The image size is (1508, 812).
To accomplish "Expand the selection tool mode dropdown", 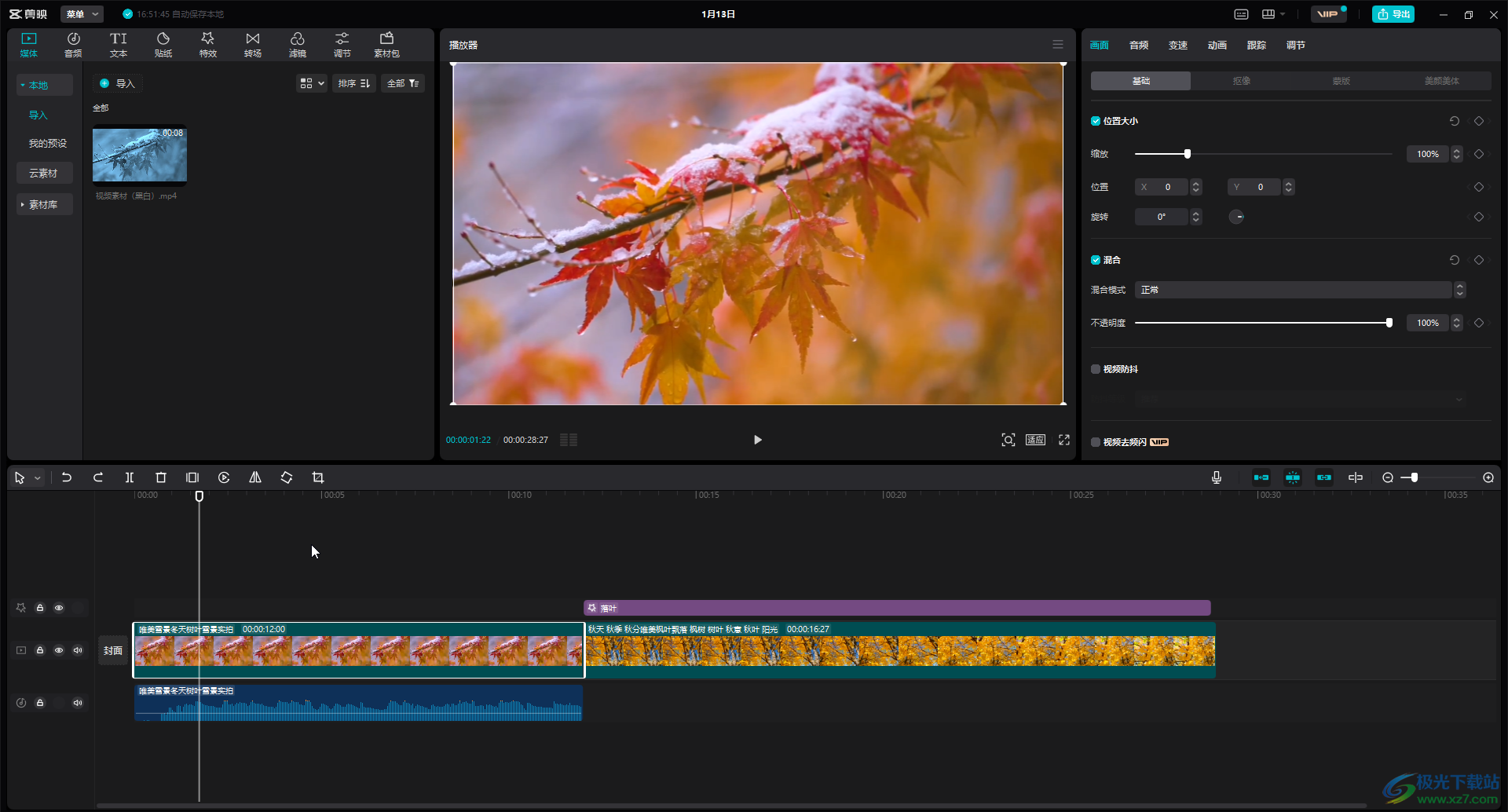I will point(37,478).
